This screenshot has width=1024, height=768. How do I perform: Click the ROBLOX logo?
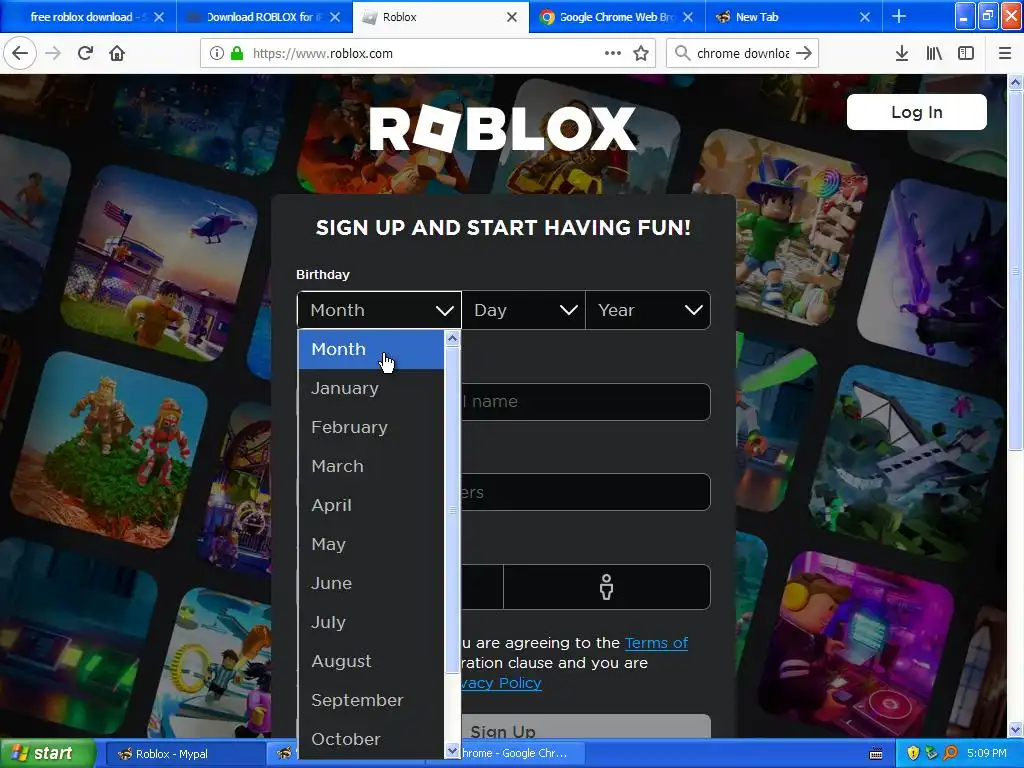tap(503, 128)
